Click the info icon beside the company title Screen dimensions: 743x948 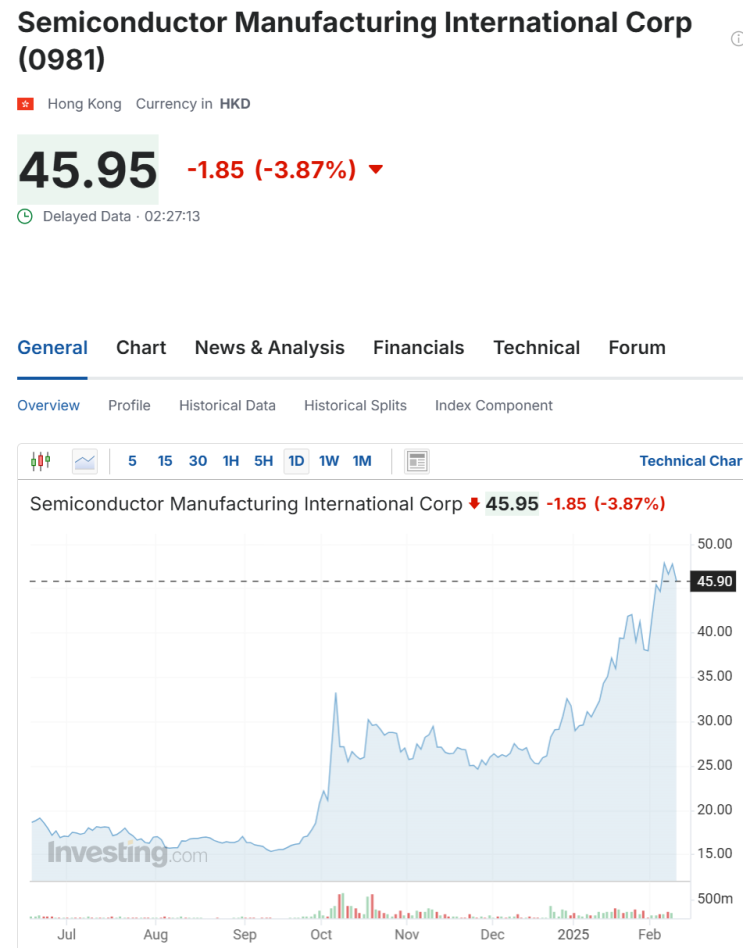pos(737,39)
